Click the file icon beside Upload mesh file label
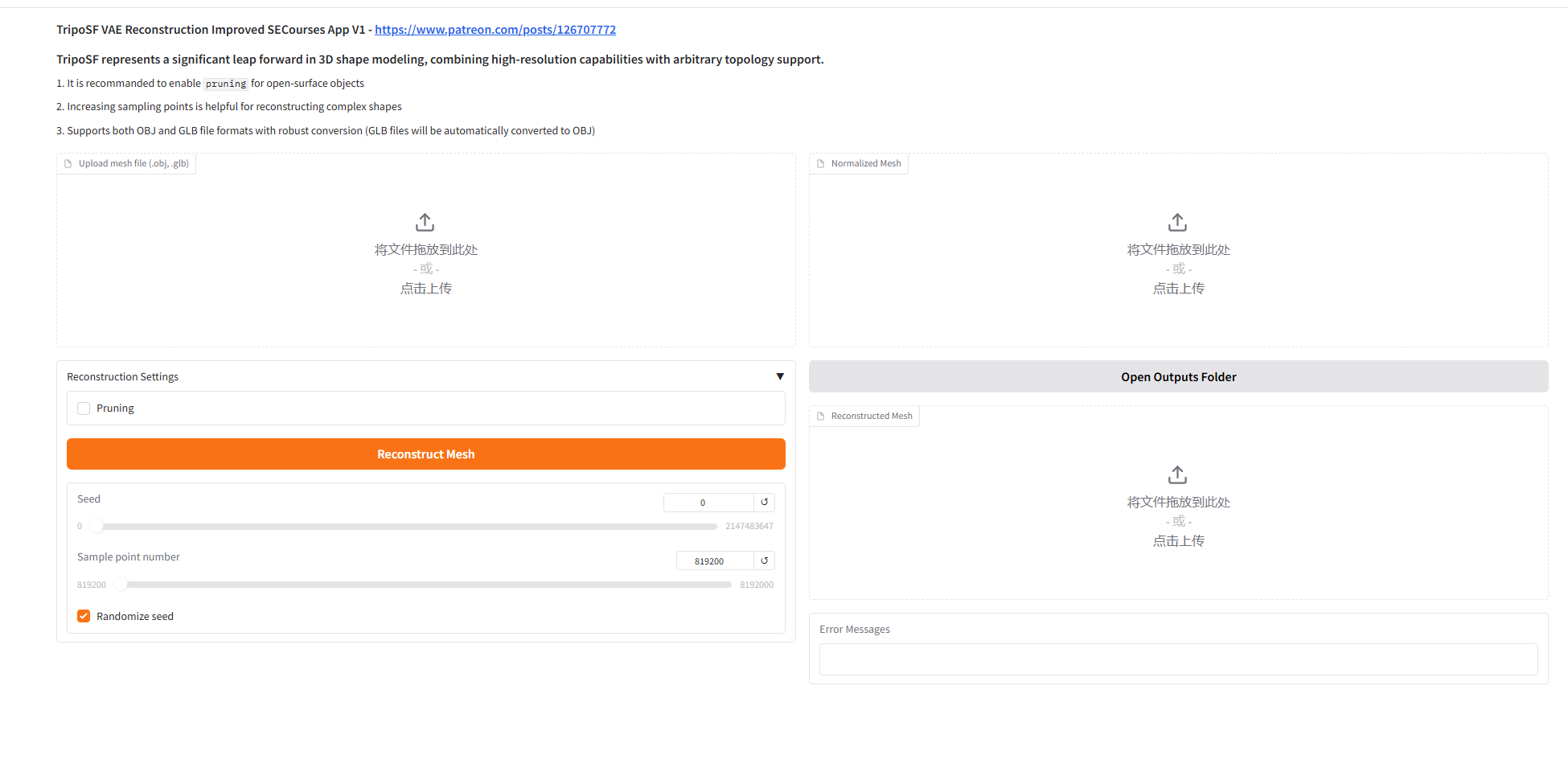The width and height of the screenshot is (1568, 780). coord(68,164)
